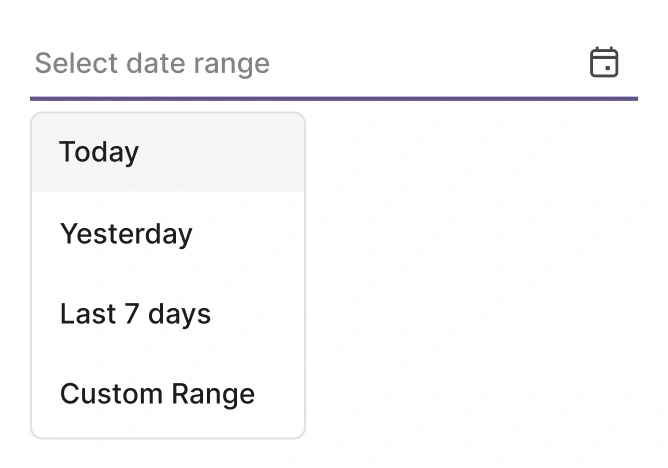Click the highlighted Today menu row
This screenshot has width=668, height=468.
[168, 152]
